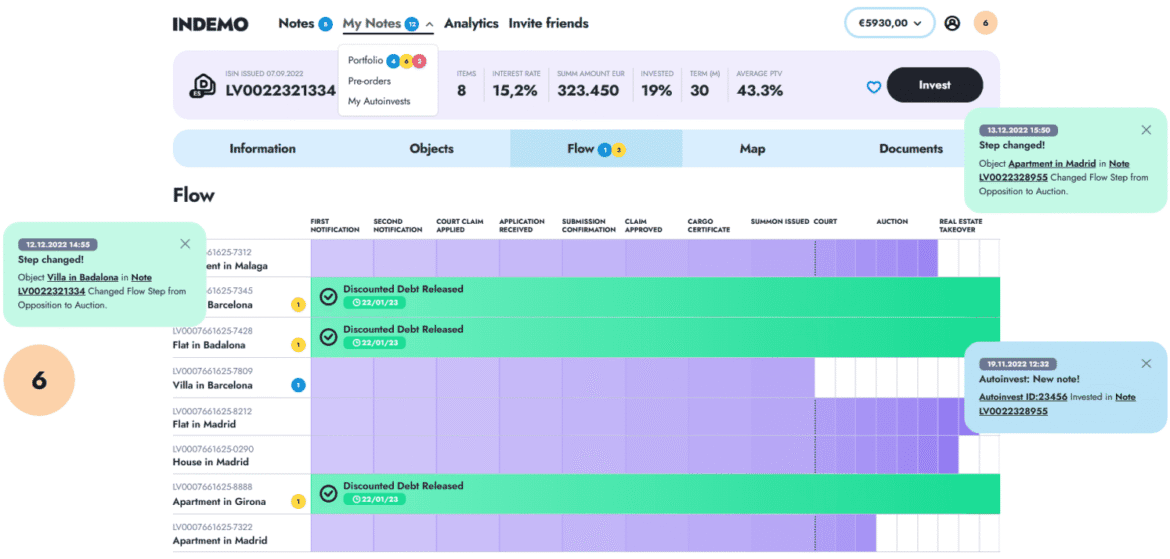Image resolution: width=1170 pixels, height=559 pixels.
Task: Click the heart favorite icon
Action: pos(873,87)
